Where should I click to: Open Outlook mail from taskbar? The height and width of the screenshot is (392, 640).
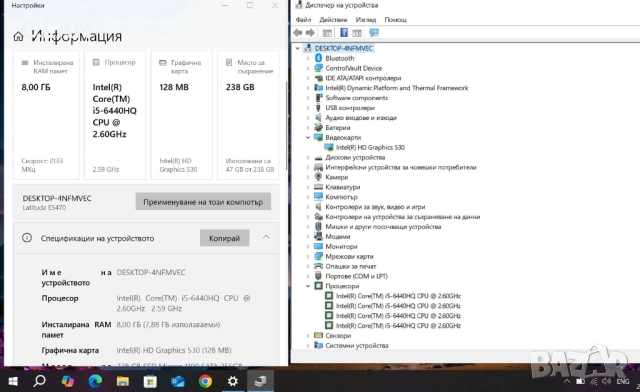click(x=178, y=381)
